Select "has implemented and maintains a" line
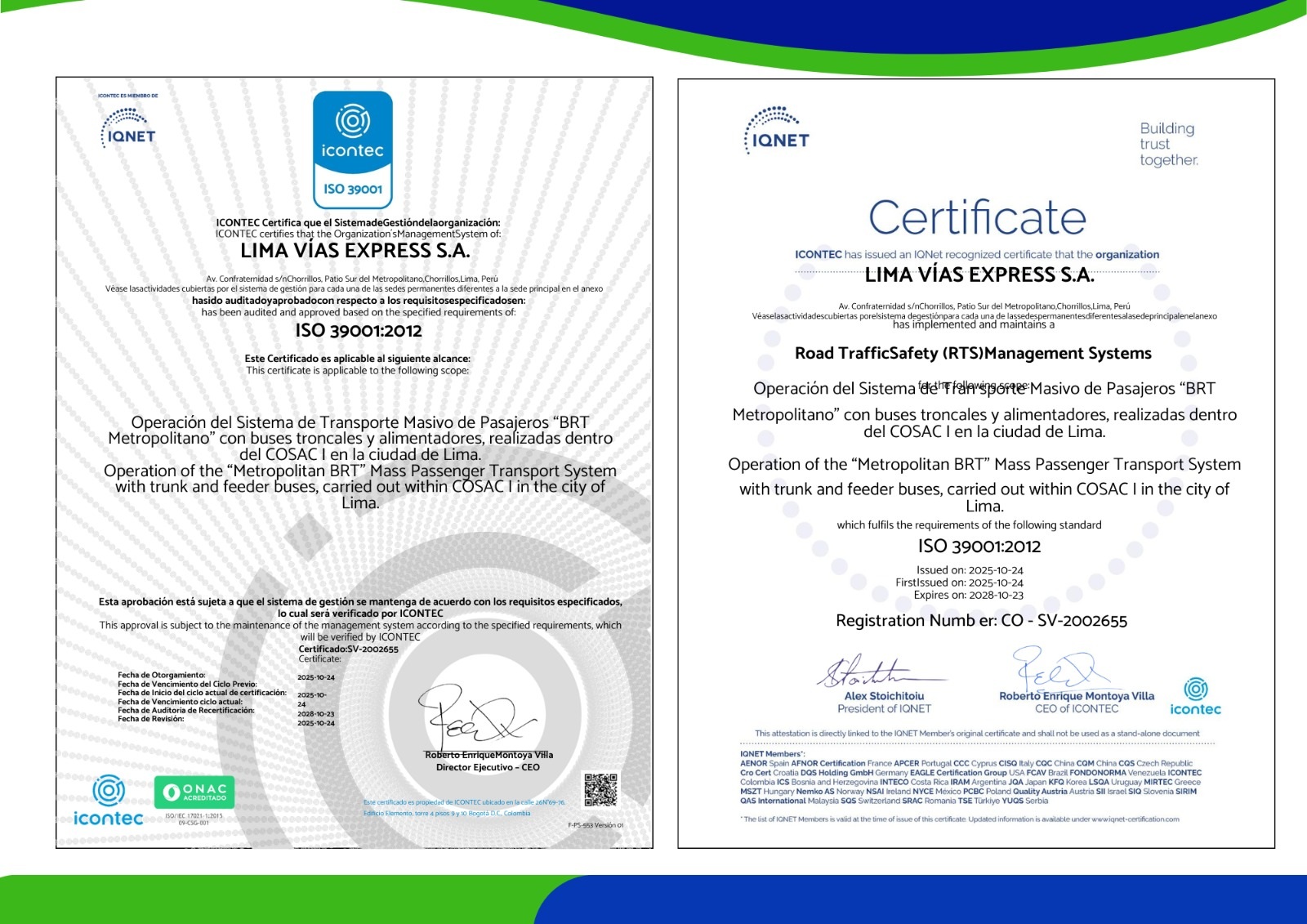The width and height of the screenshot is (1307, 924). 974,324
